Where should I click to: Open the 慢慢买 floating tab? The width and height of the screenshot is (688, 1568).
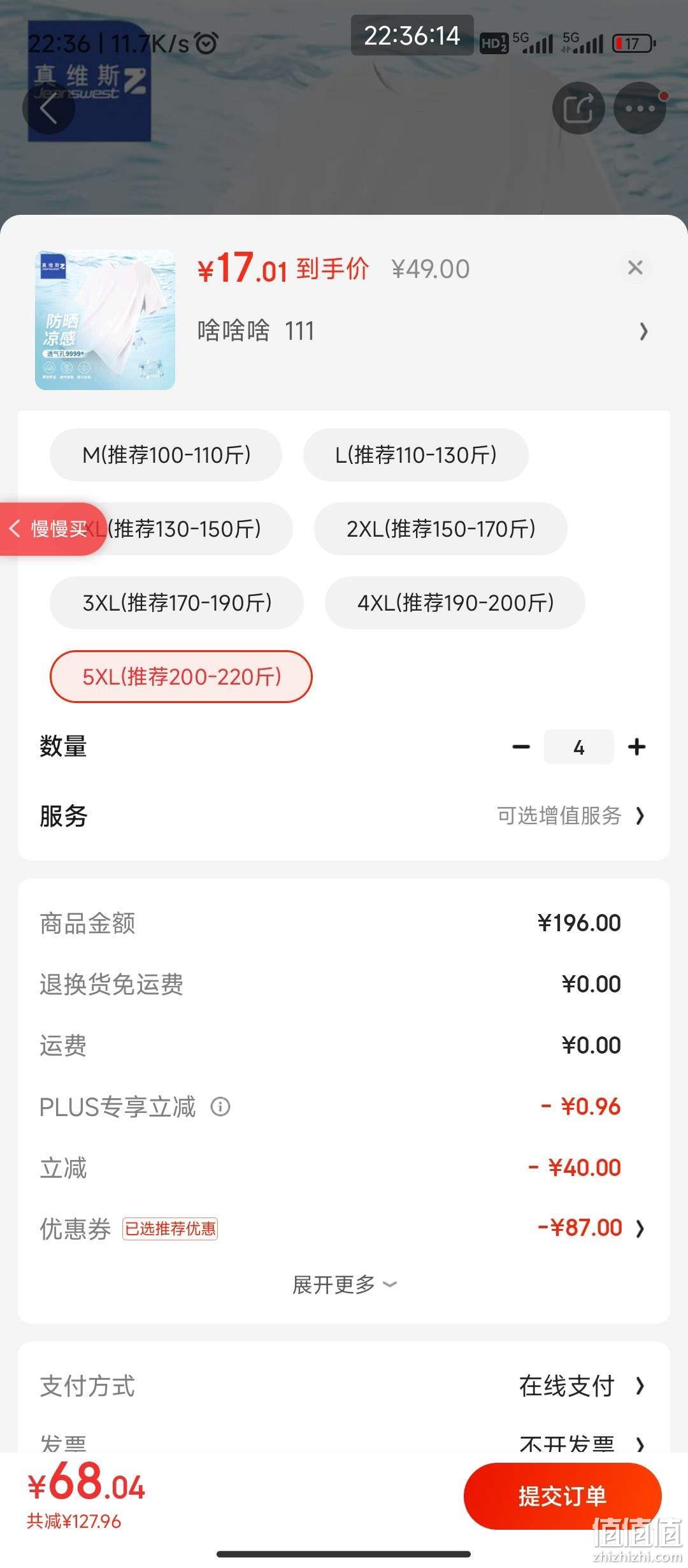52,528
